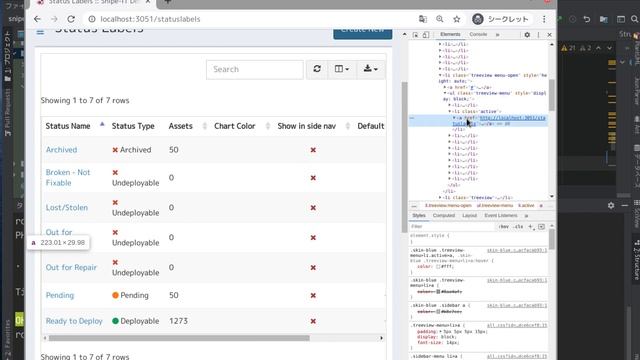This screenshot has width=640, height=360.
Task: Close the DevTools panel
Action: 549,35
